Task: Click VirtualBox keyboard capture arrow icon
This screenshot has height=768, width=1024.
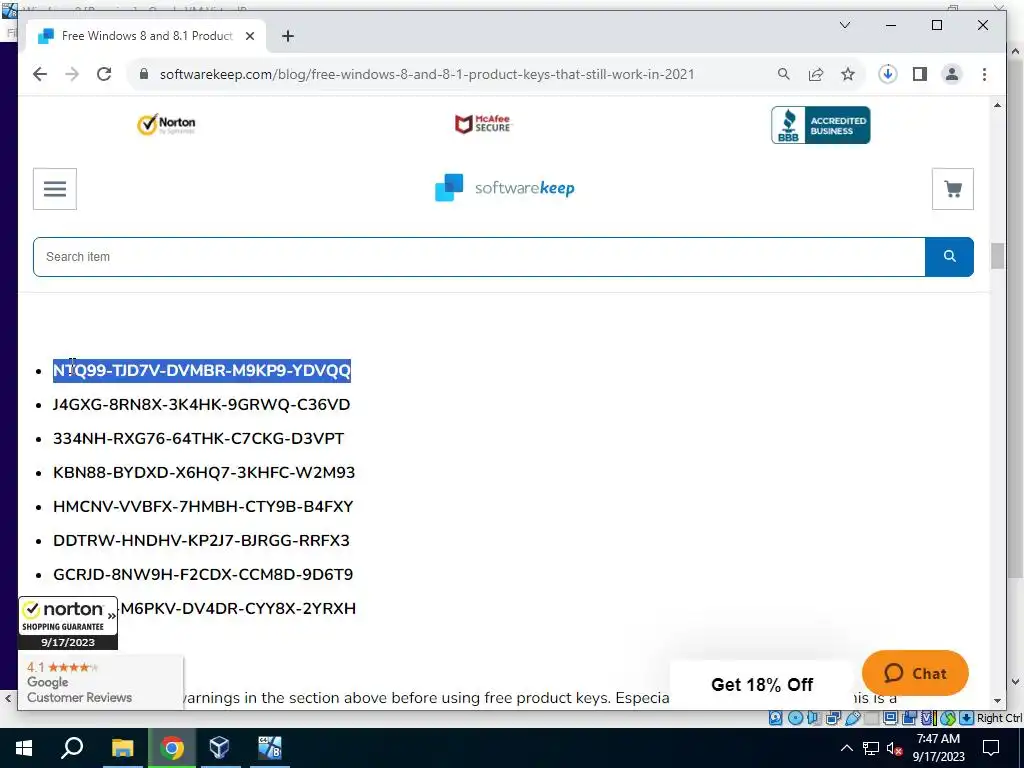Action: [x=967, y=718]
